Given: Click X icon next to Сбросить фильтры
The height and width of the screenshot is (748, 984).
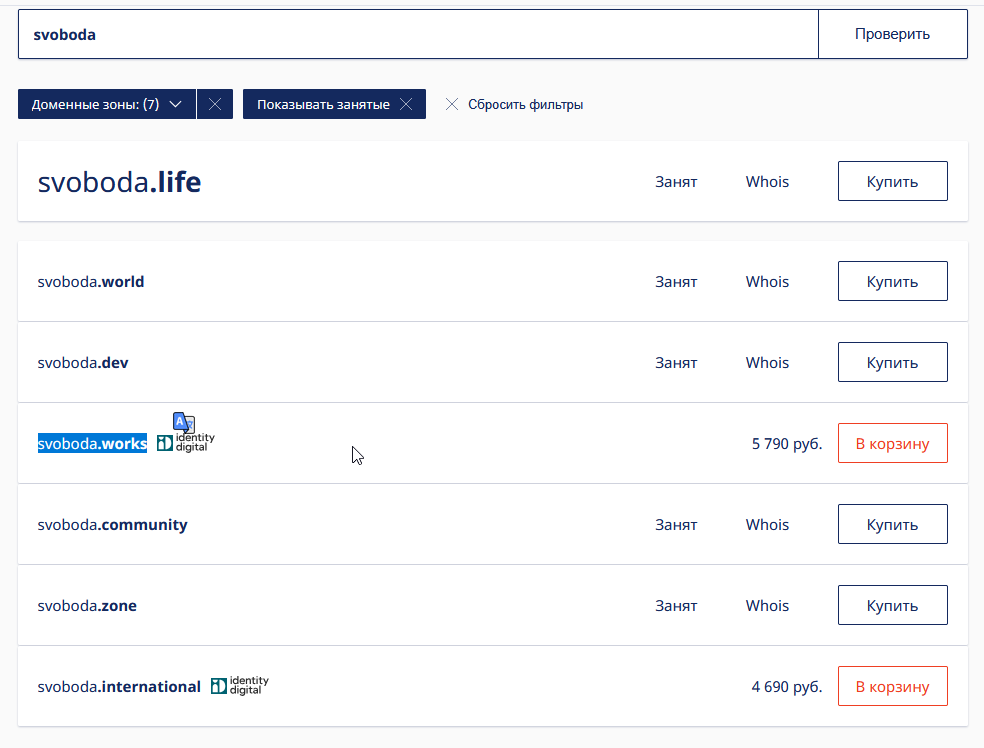Looking at the screenshot, I should tap(452, 104).
